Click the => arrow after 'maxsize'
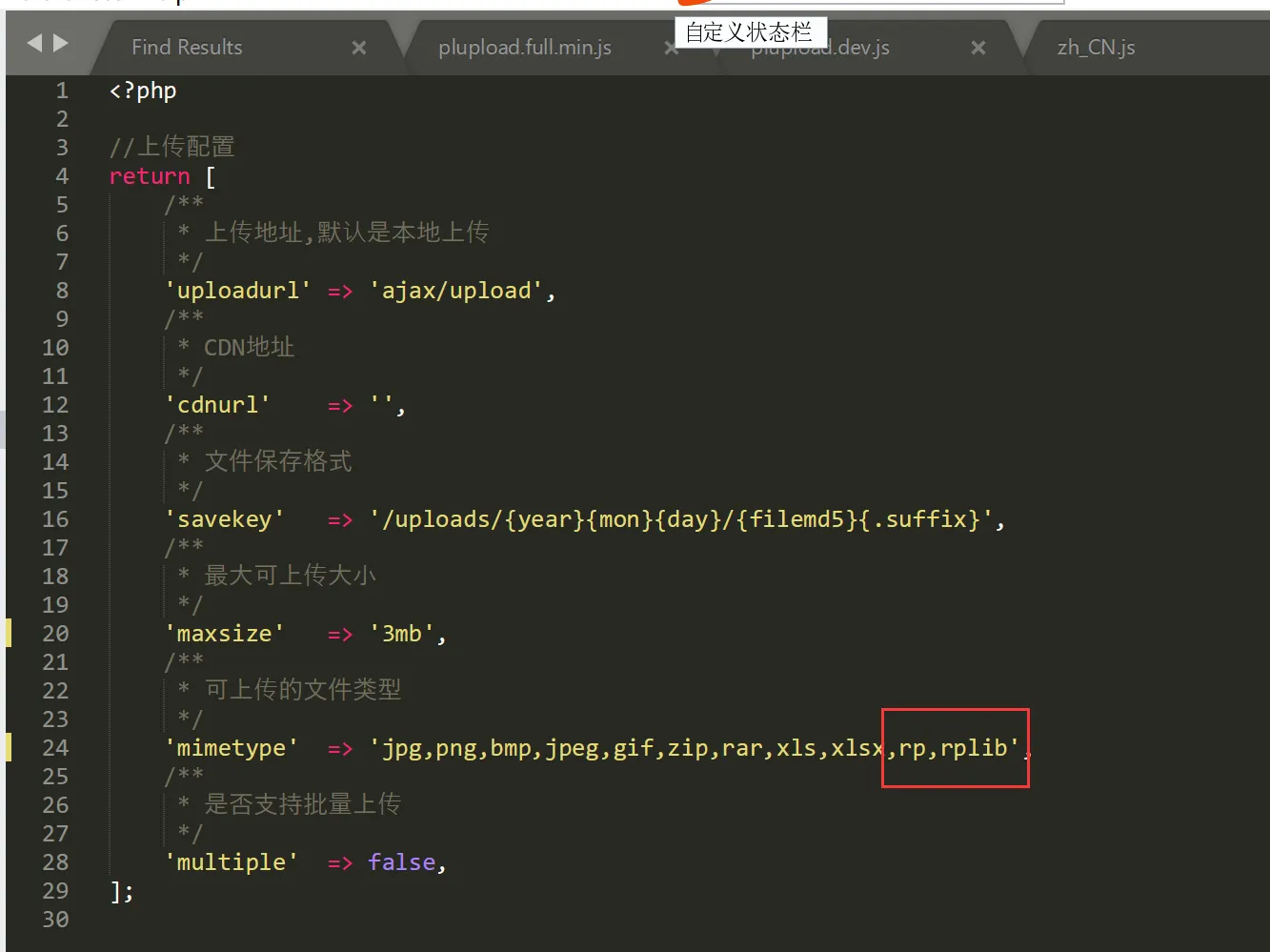Image resolution: width=1270 pixels, height=952 pixels. tap(340, 635)
